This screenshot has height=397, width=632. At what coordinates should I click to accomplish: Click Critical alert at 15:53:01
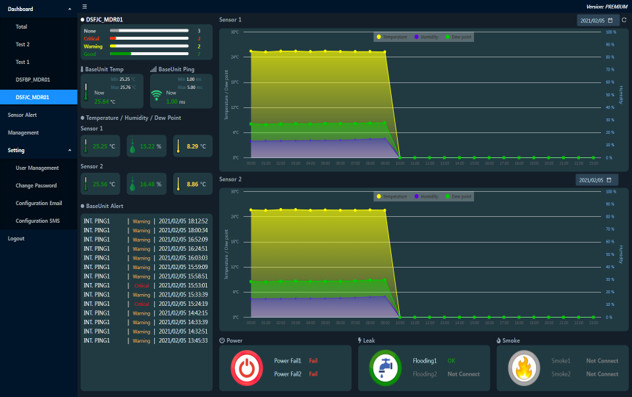[146, 285]
